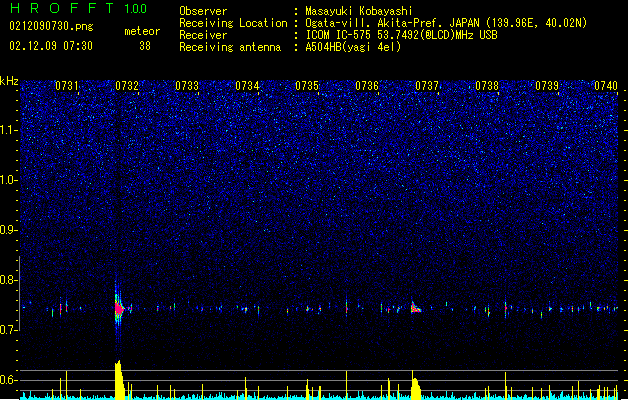Click the 1.1 kHz axis label

pyautogui.click(x=9, y=130)
